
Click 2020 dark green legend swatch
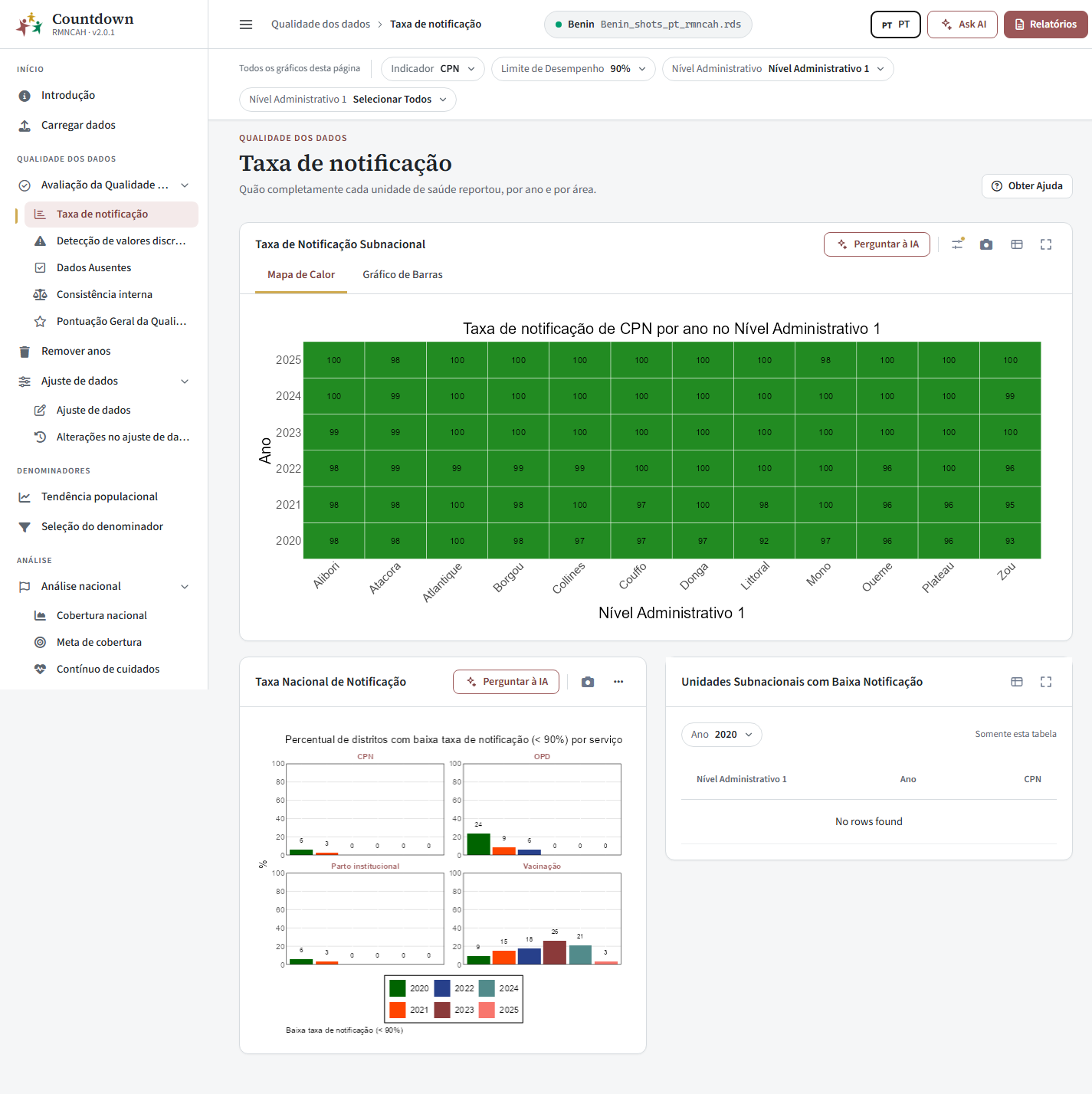click(397, 988)
